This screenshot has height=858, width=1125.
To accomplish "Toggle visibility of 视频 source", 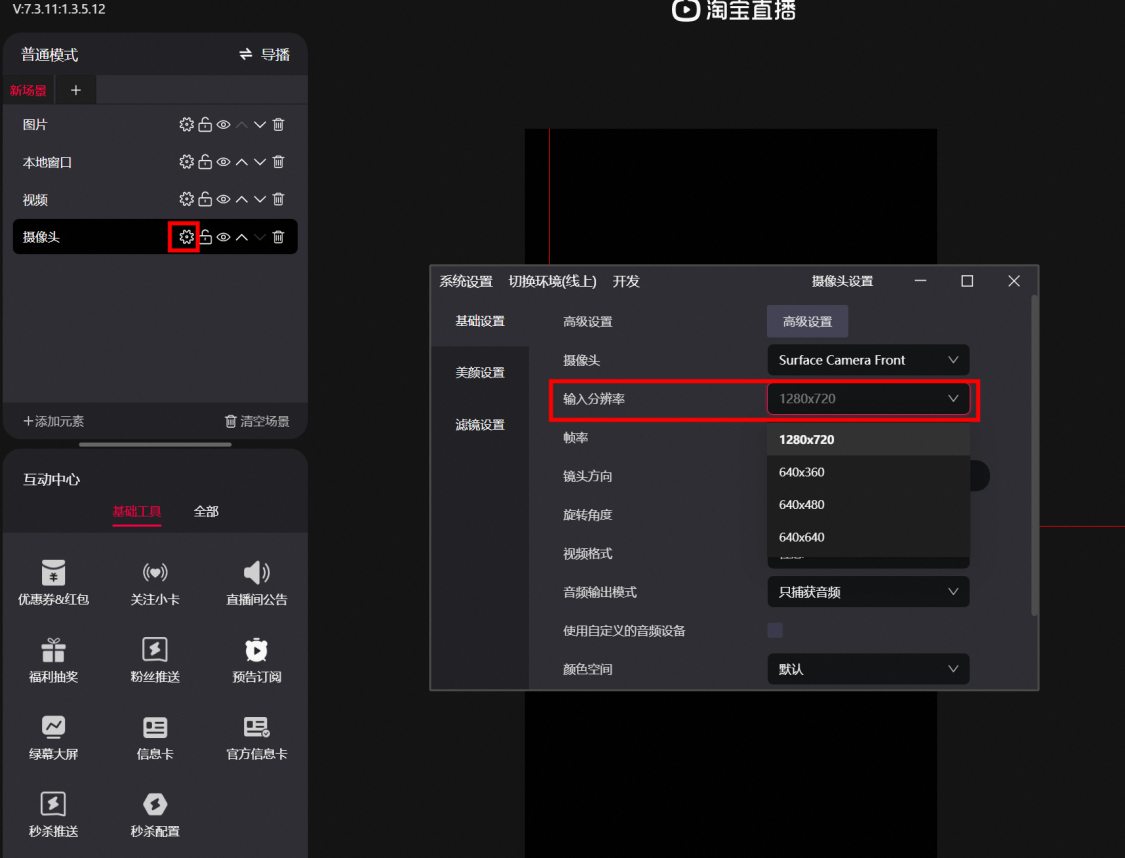I will [224, 199].
